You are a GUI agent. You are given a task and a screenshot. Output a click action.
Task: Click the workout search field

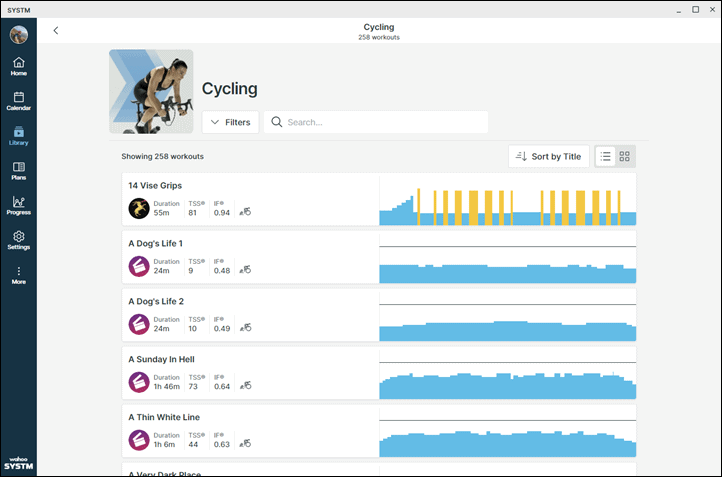point(376,122)
